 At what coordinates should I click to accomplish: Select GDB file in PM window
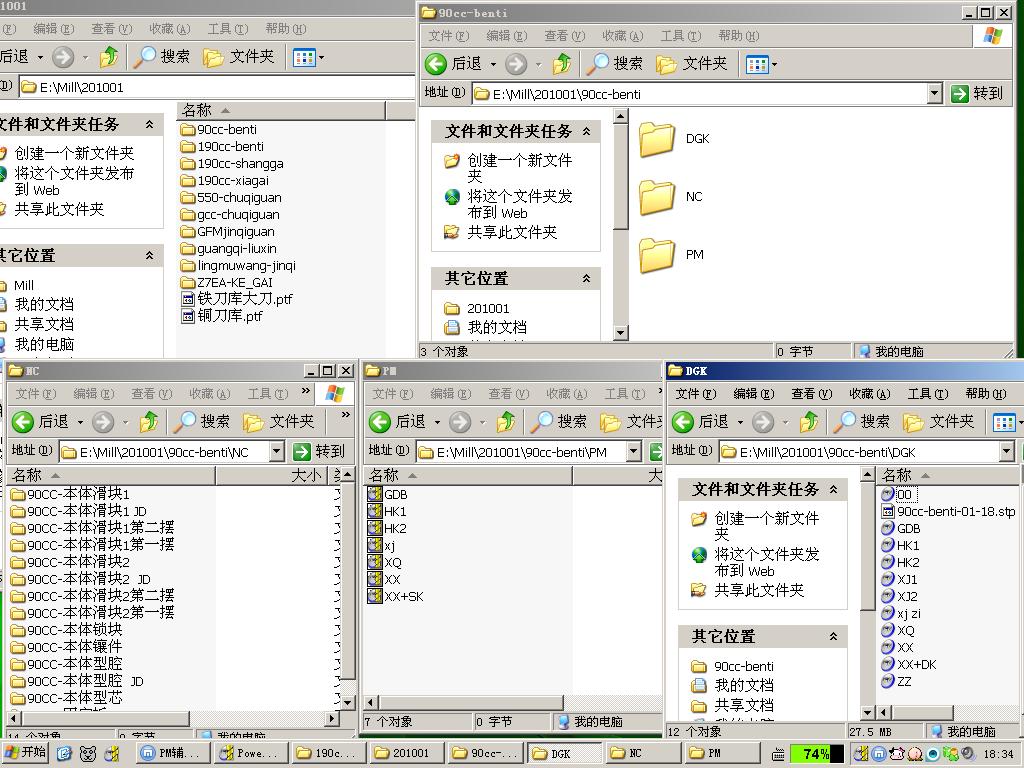tap(388, 495)
